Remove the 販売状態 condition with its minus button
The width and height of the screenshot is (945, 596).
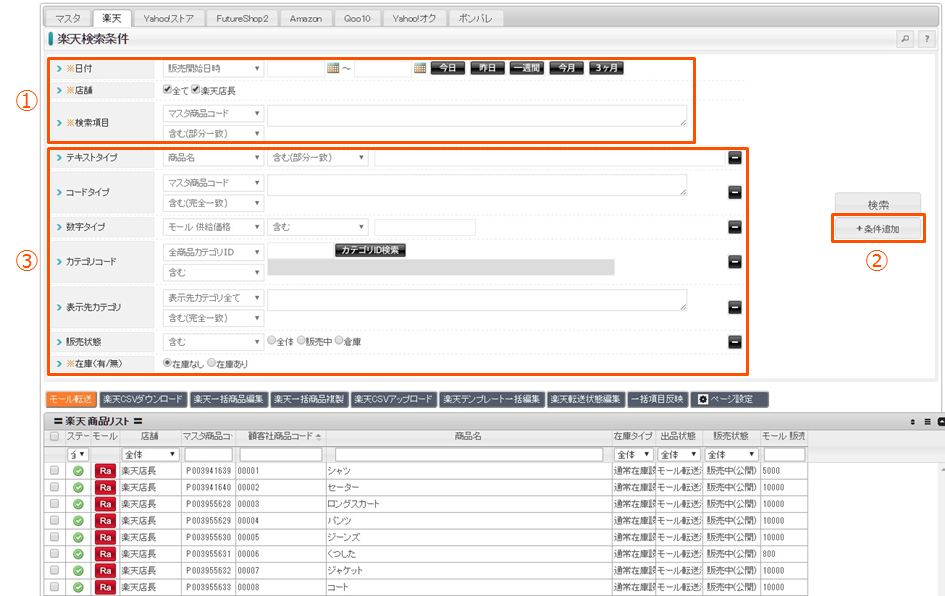click(x=735, y=342)
